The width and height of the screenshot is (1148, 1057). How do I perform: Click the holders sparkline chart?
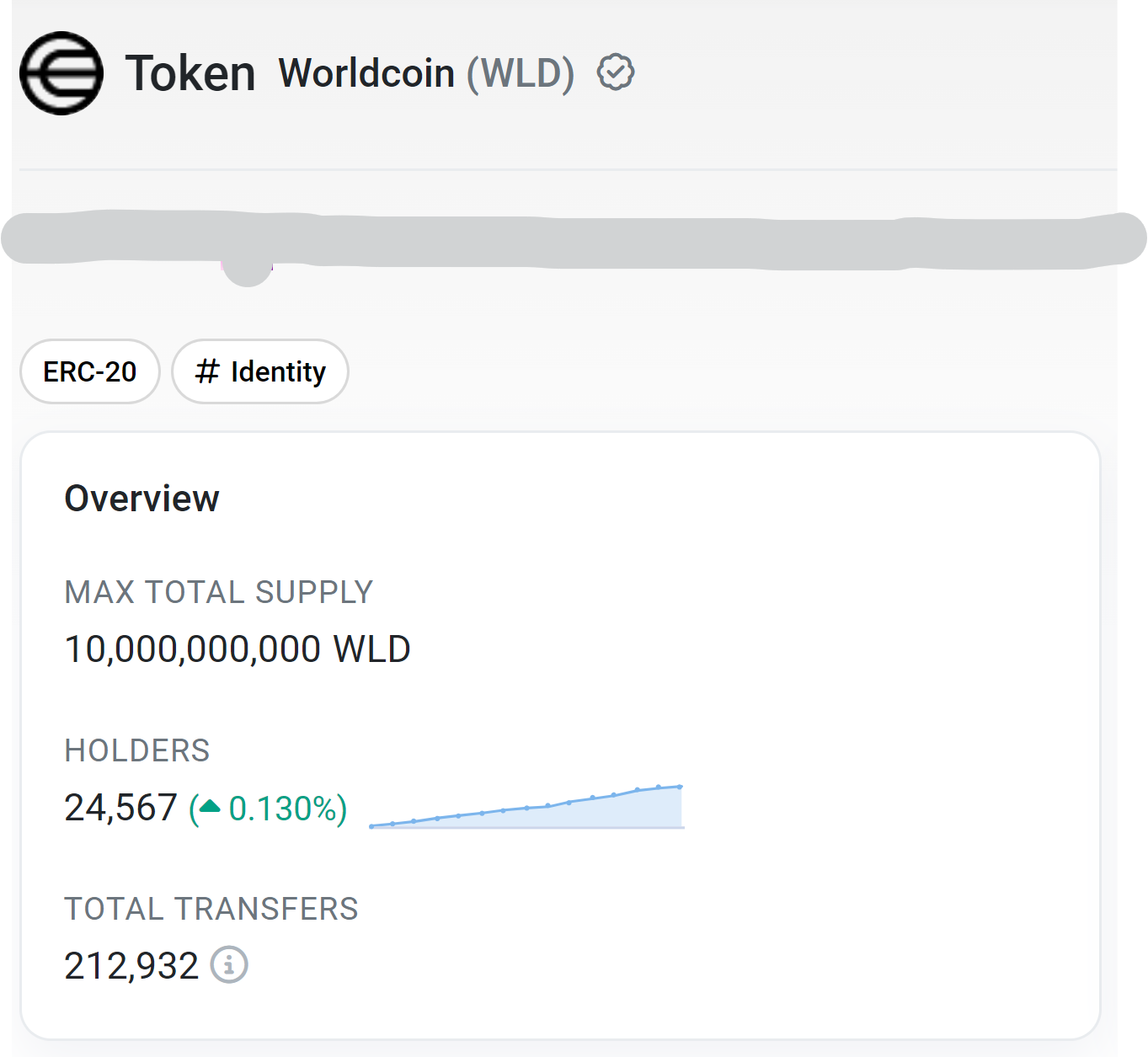[526, 809]
